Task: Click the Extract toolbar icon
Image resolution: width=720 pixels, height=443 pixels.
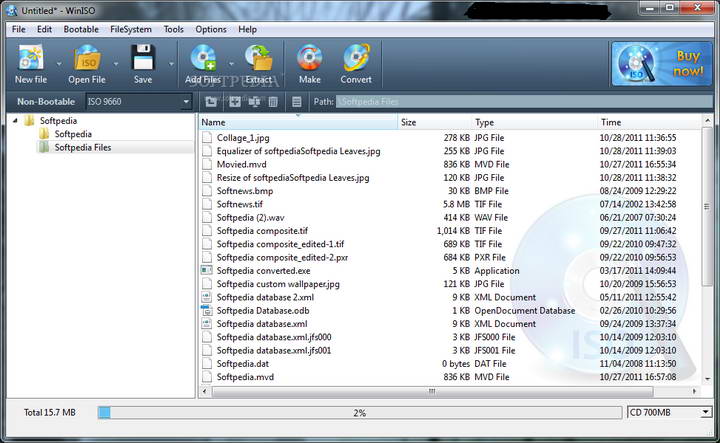Action: pyautogui.click(x=259, y=57)
